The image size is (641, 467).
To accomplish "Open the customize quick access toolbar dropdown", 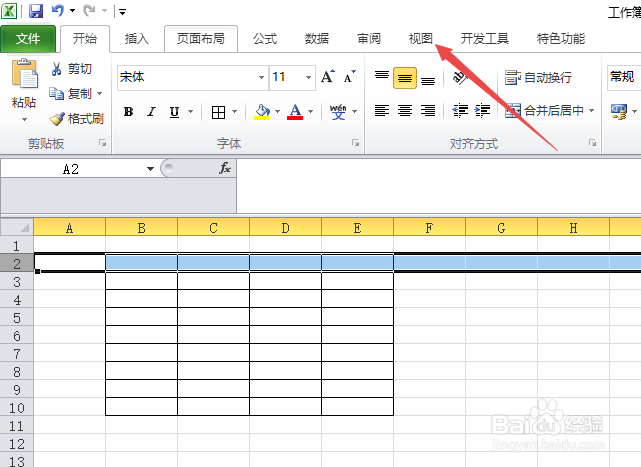I will [x=122, y=11].
